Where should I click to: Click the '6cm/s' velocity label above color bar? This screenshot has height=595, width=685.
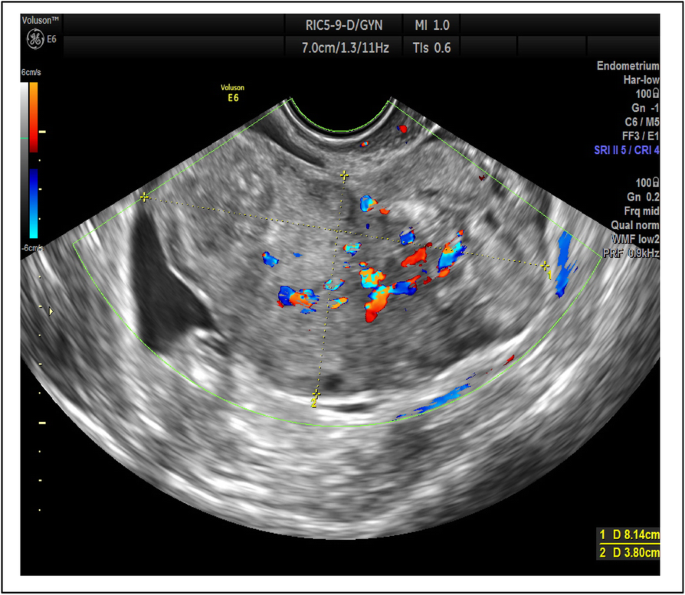[x=31, y=73]
